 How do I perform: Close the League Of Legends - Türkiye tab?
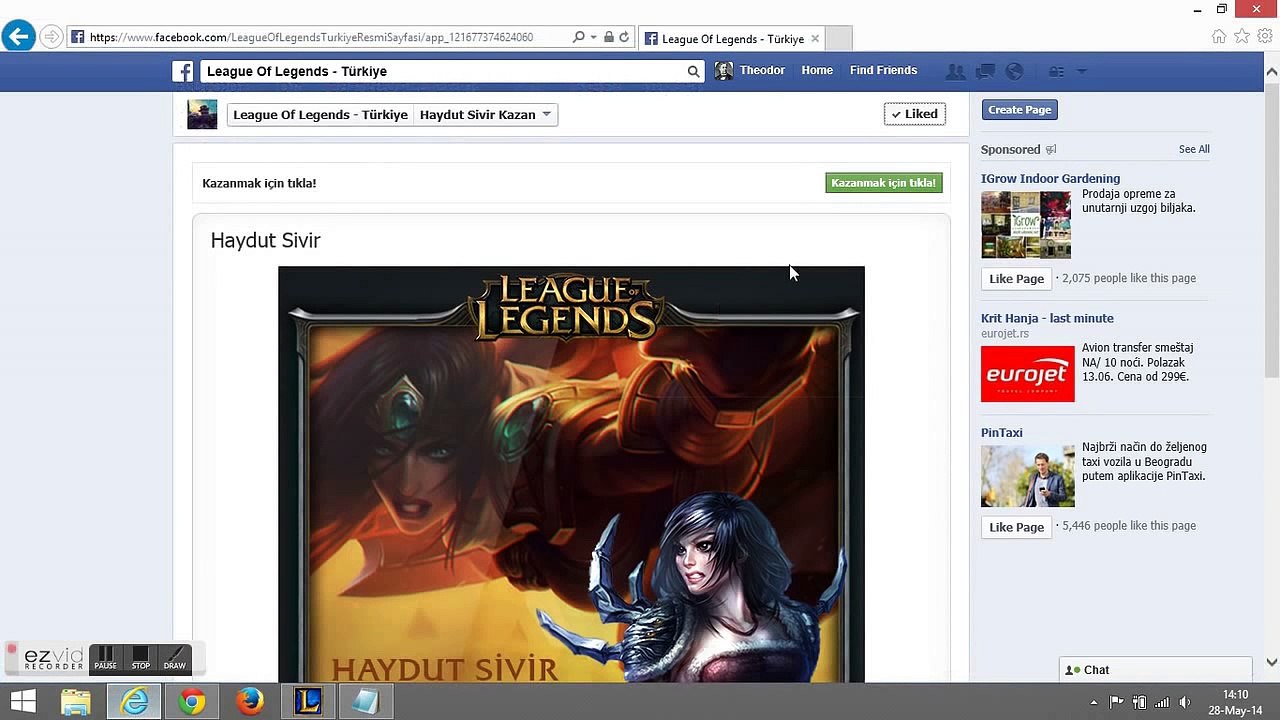pos(815,39)
